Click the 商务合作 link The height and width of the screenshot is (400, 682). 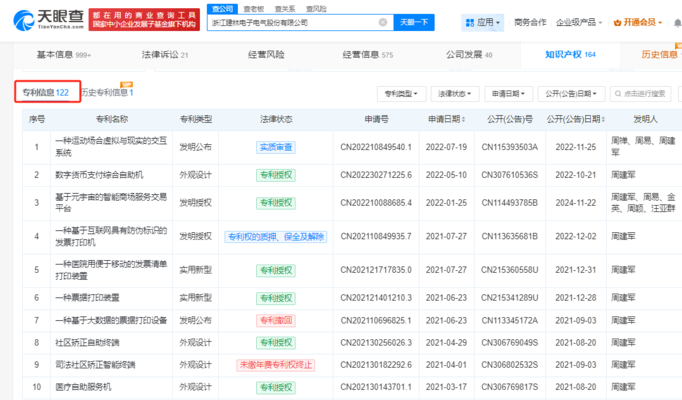pyautogui.click(x=530, y=22)
